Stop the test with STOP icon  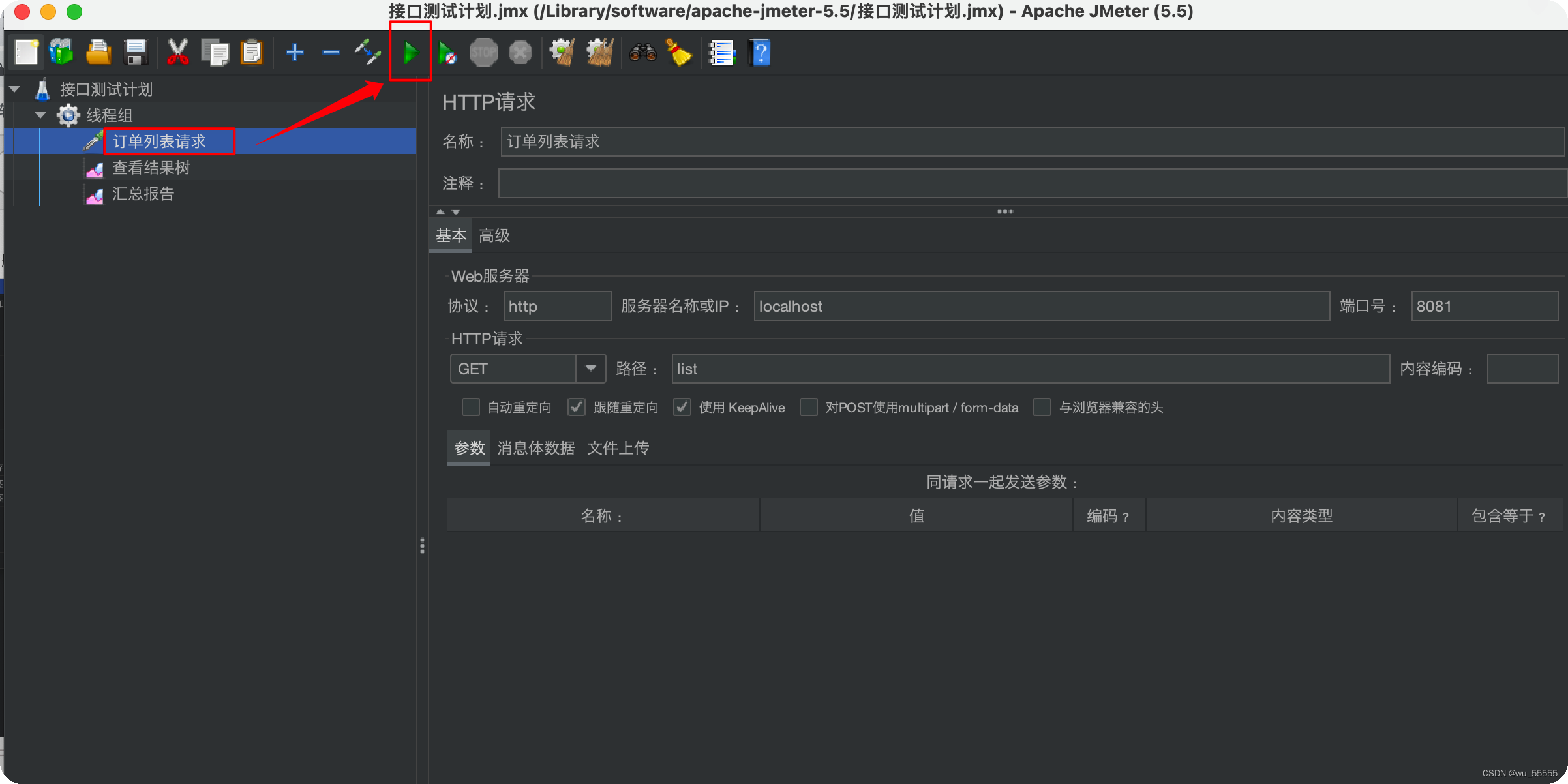[x=484, y=52]
